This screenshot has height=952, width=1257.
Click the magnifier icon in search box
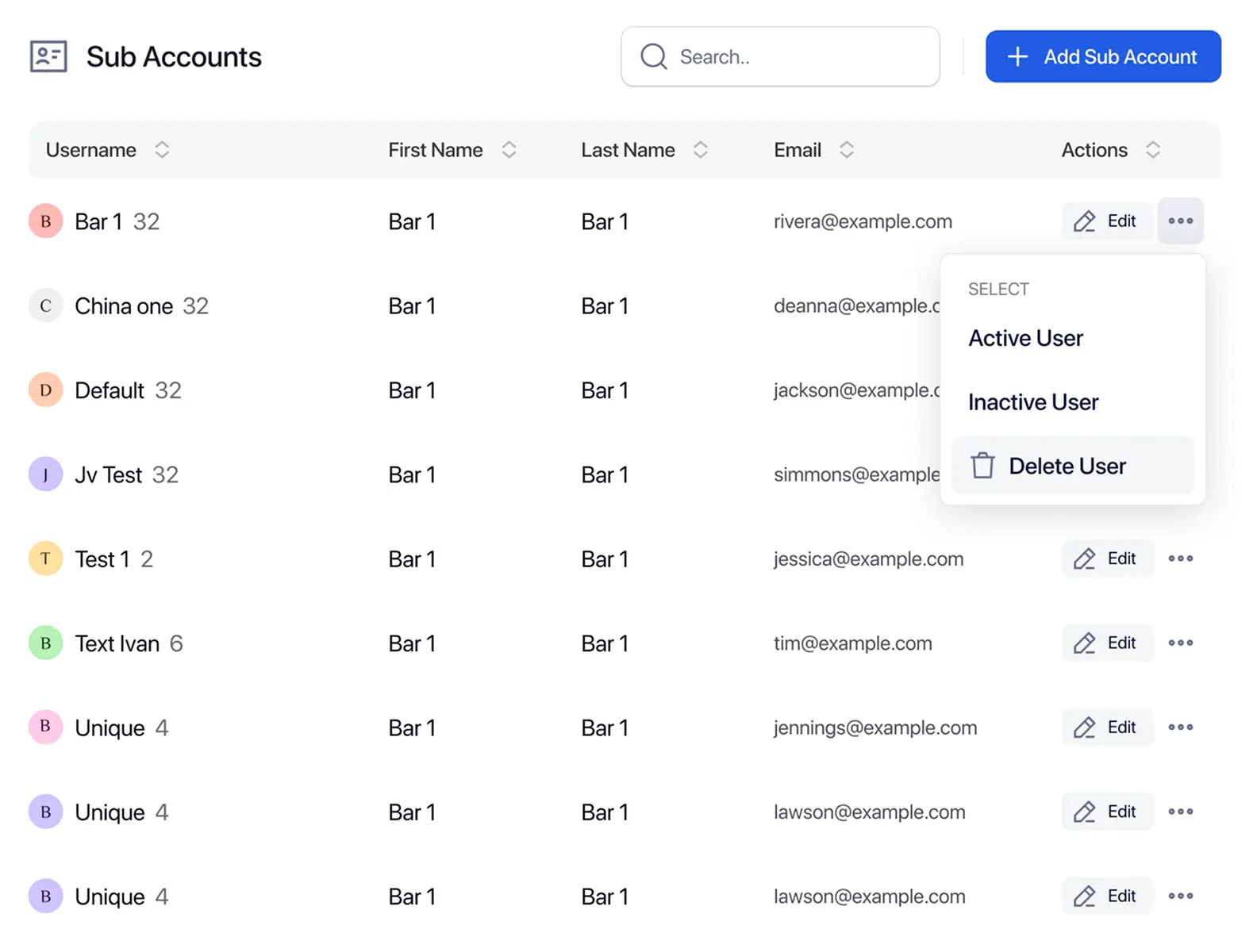tap(653, 56)
